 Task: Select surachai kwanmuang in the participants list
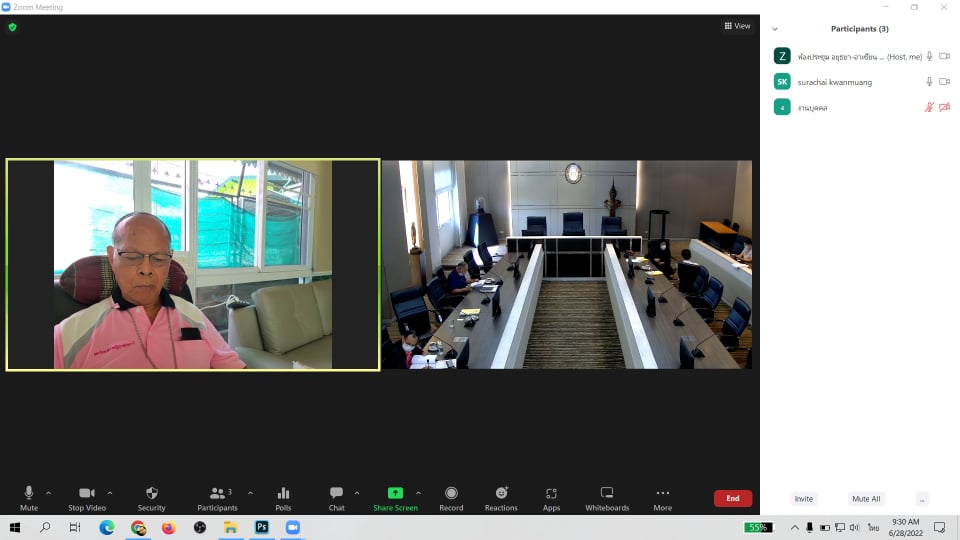[x=834, y=82]
